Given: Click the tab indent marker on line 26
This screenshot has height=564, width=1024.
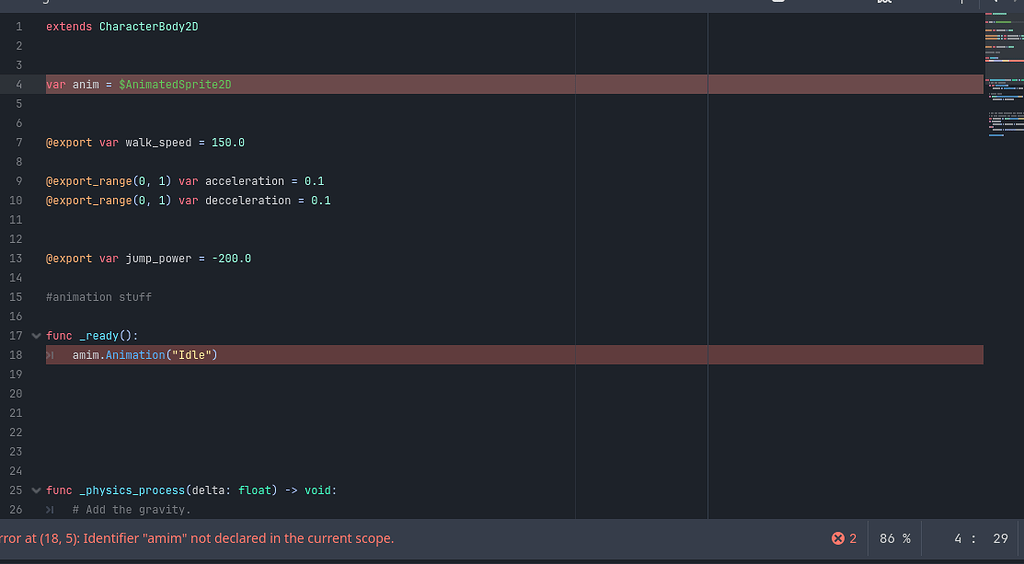Looking at the screenshot, I should [50, 510].
